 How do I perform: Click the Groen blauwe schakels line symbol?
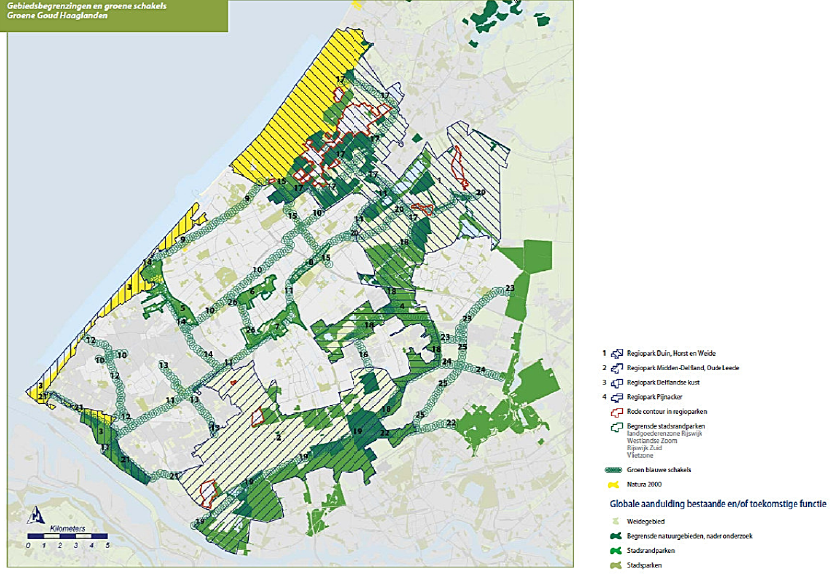pos(614,470)
